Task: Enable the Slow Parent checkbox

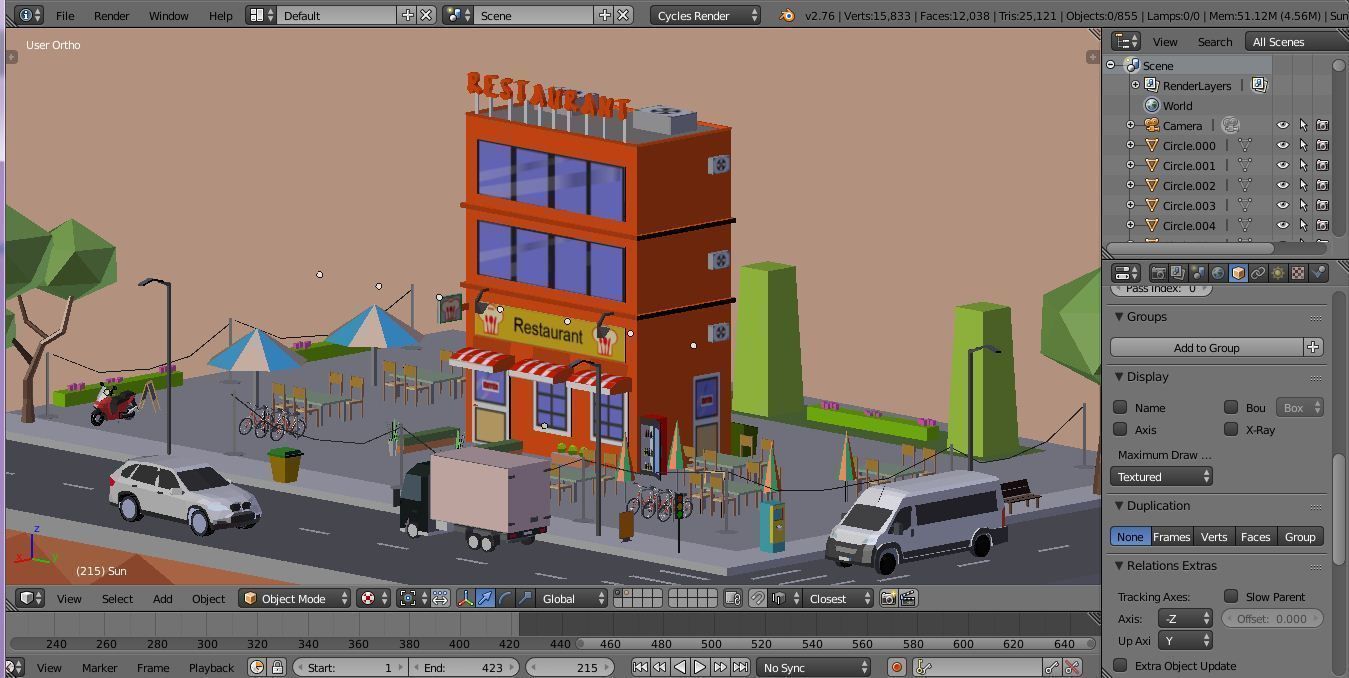Action: click(1231, 596)
